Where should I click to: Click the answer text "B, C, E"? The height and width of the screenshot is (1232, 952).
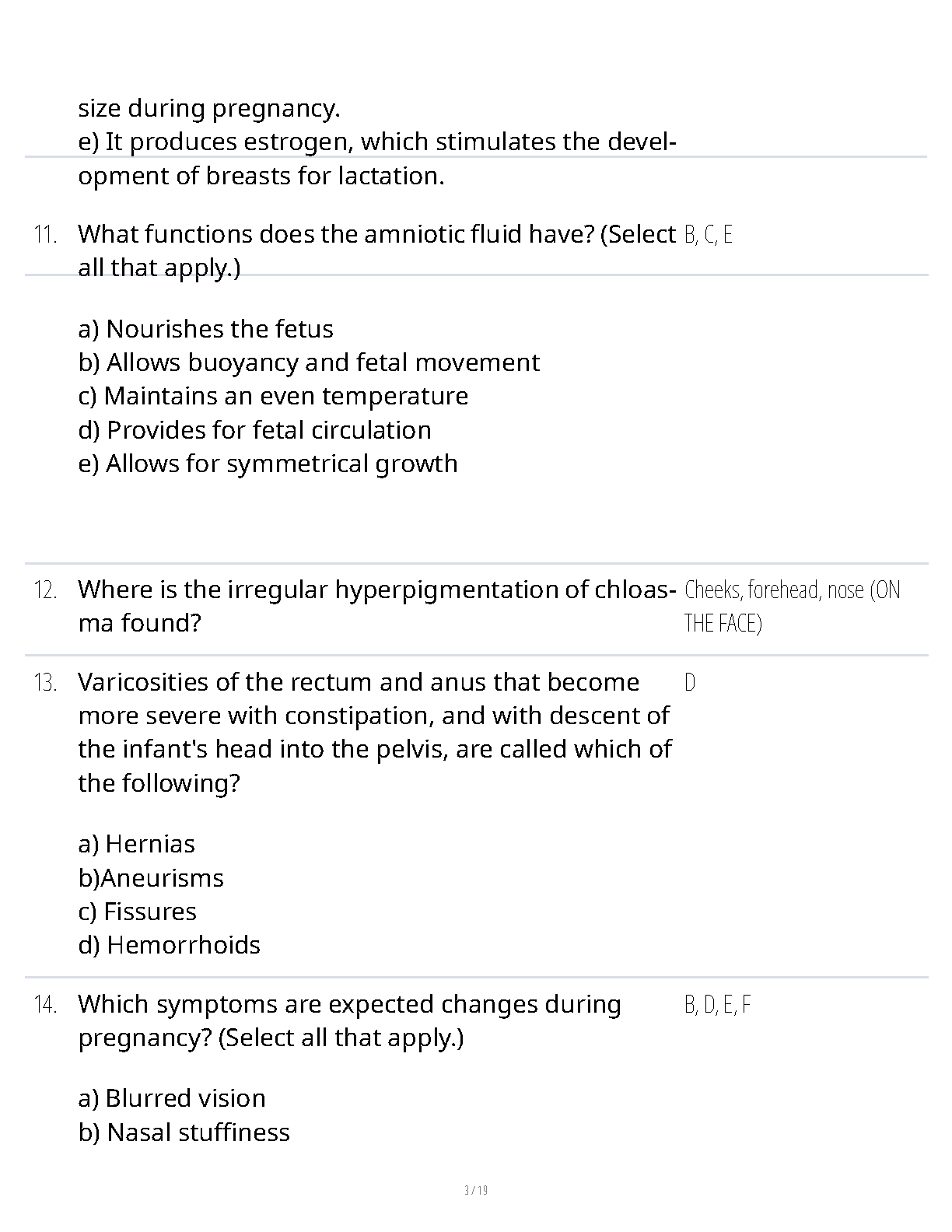(708, 234)
